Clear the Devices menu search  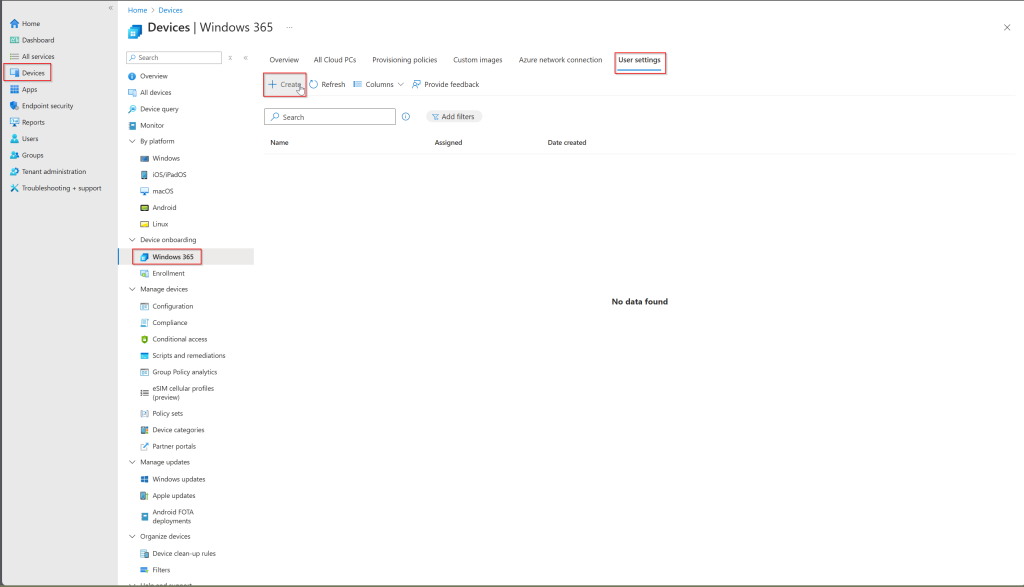230,57
